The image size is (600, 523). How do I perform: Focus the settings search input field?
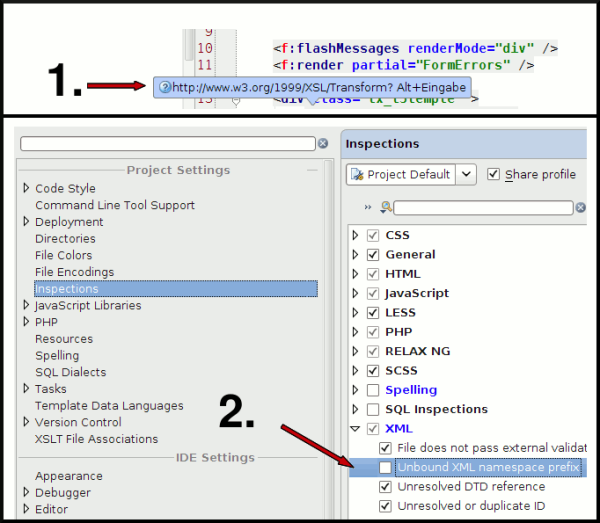pyautogui.click(x=168, y=143)
